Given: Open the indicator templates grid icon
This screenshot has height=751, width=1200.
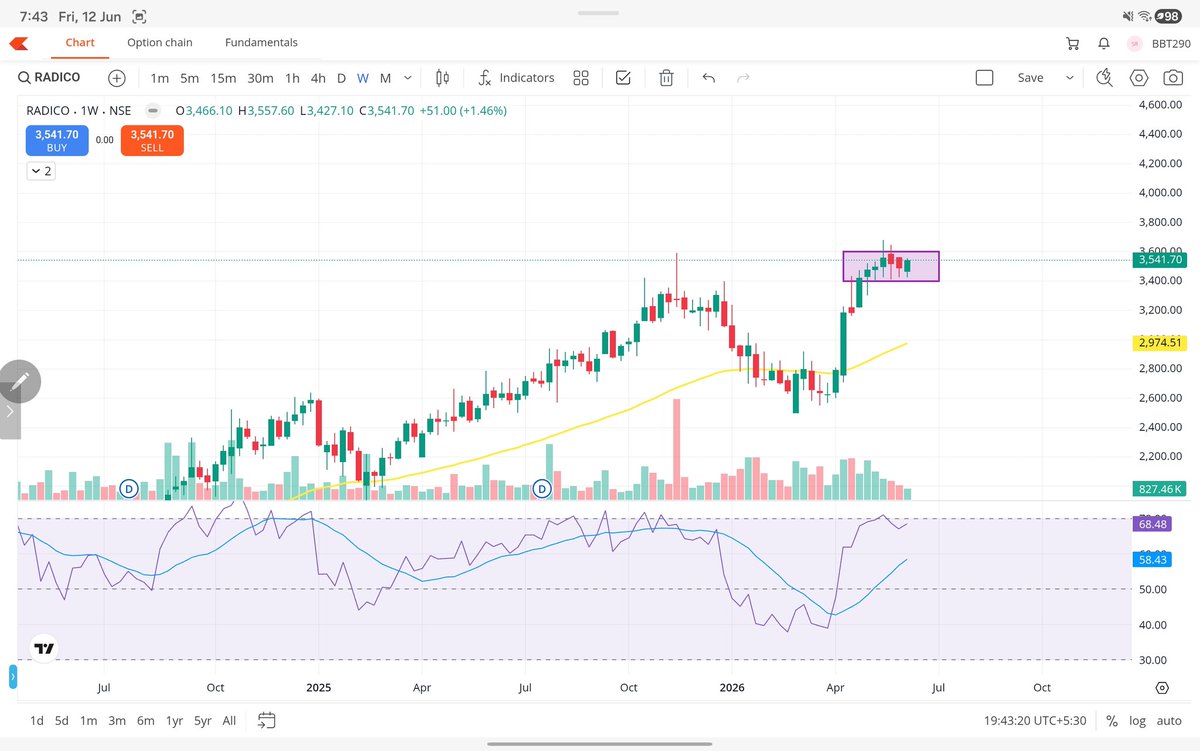Looking at the screenshot, I should click(x=581, y=77).
